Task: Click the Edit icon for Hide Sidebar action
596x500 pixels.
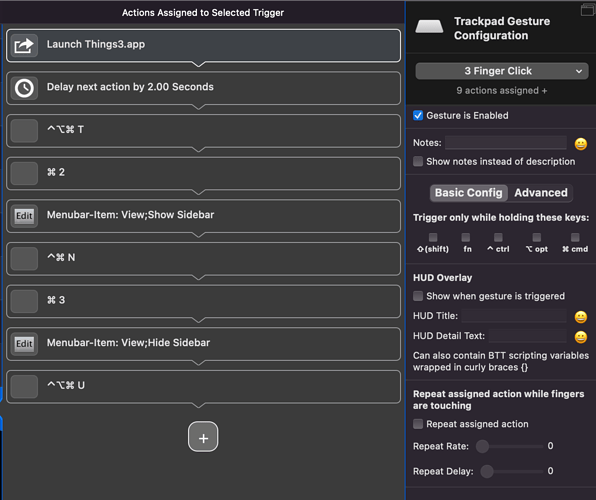Action: 24,344
